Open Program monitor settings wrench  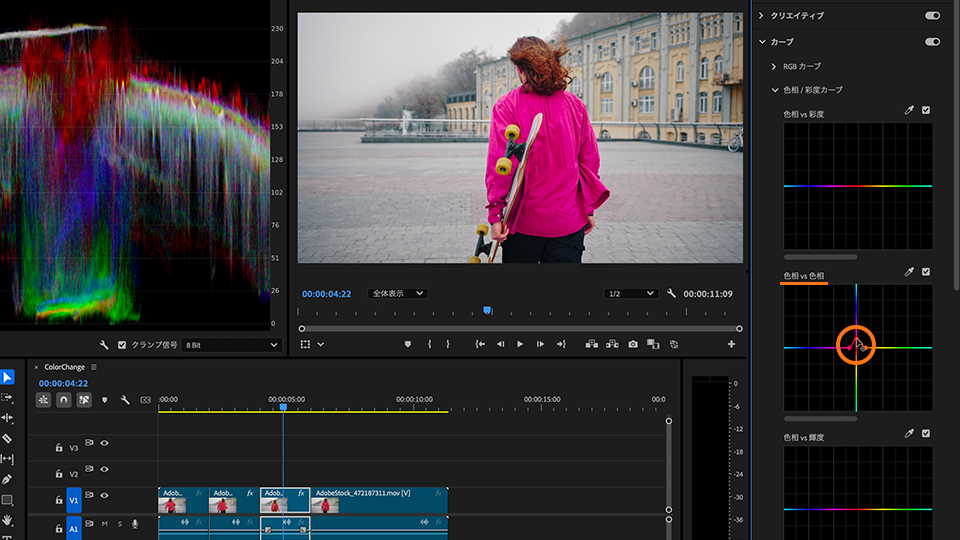671,293
